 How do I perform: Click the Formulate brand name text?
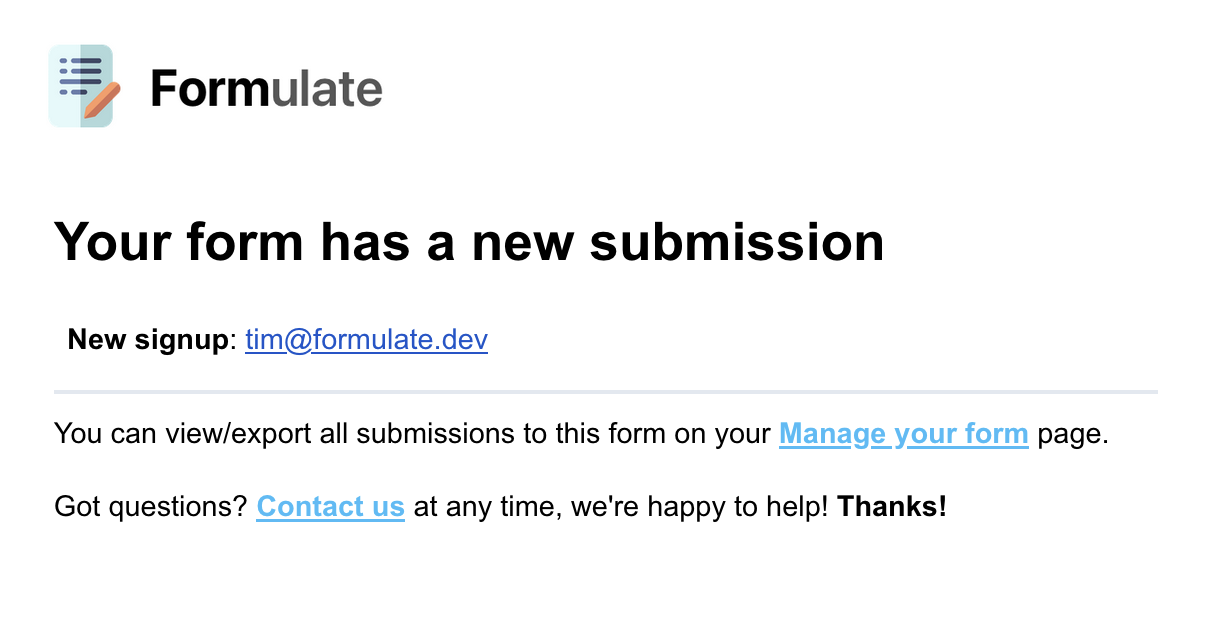point(266,89)
